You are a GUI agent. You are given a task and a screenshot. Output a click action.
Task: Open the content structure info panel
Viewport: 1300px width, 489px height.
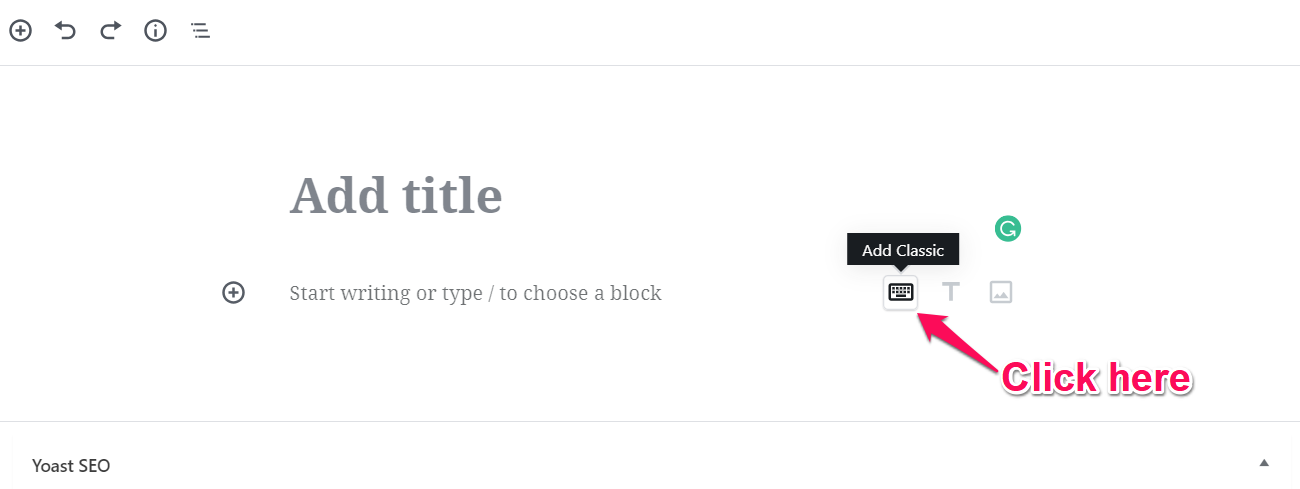click(x=155, y=31)
